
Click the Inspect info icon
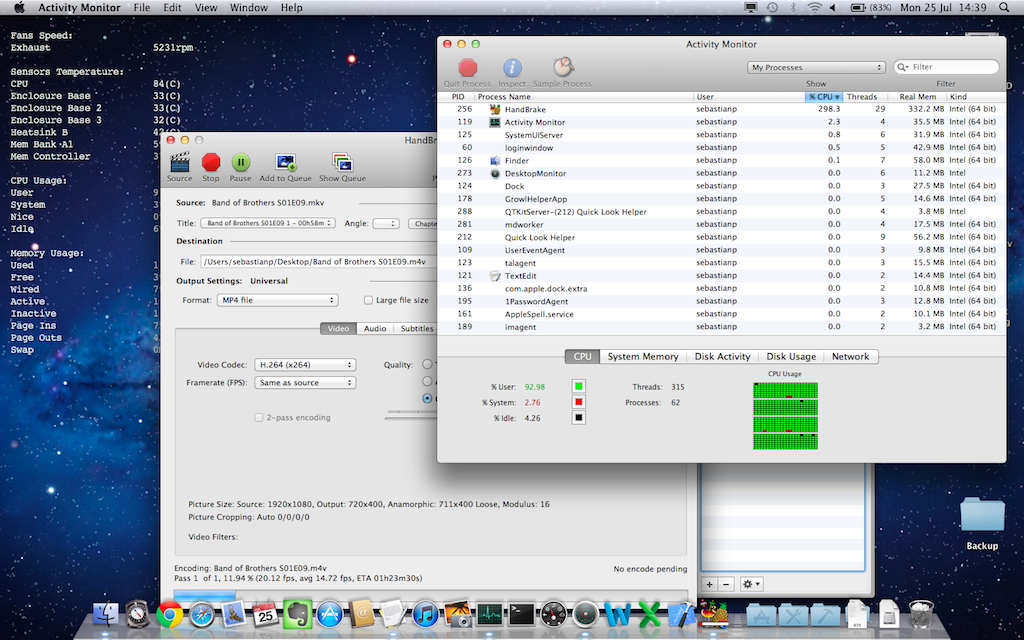tap(512, 67)
